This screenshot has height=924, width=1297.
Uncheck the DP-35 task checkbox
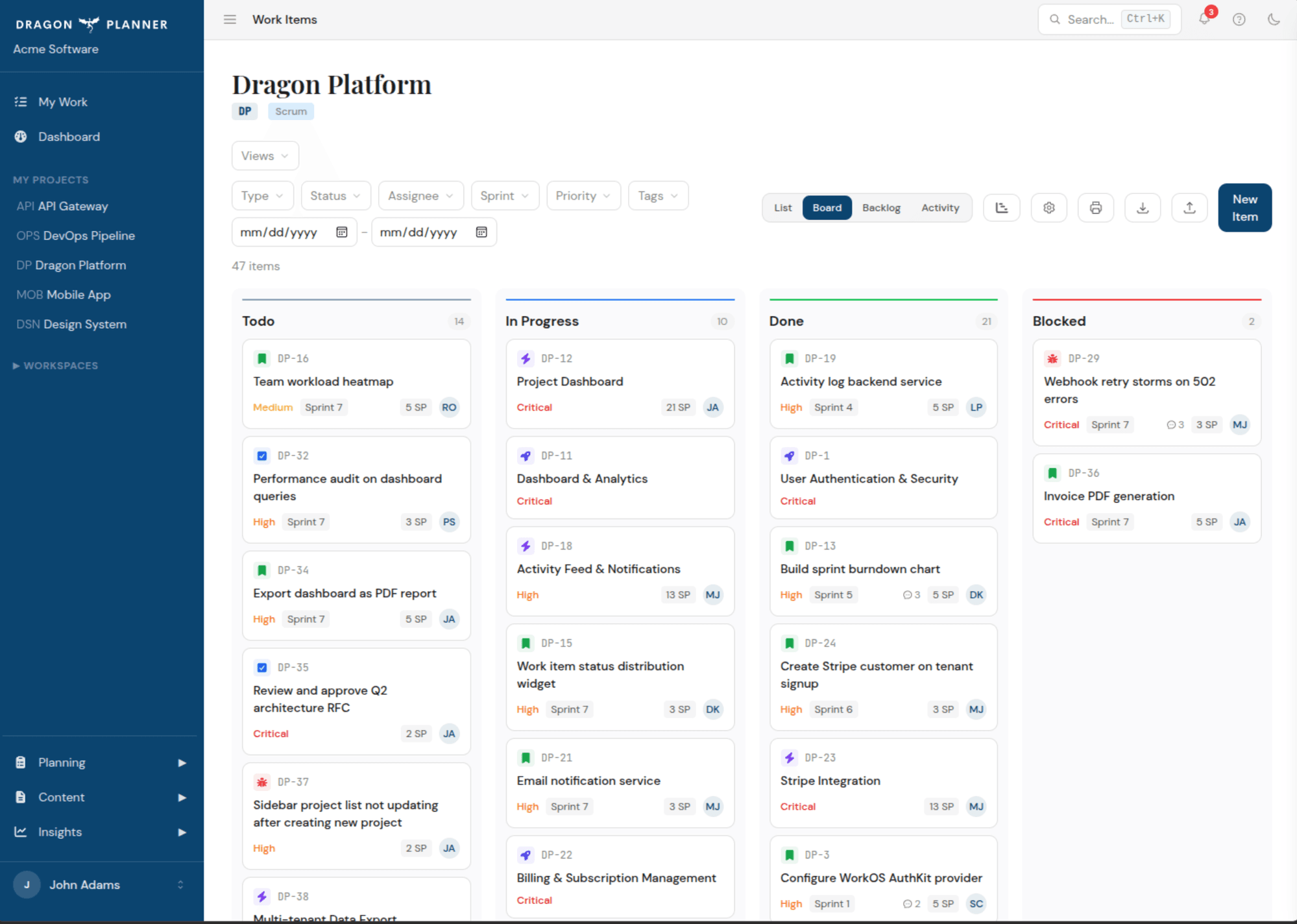pos(261,667)
